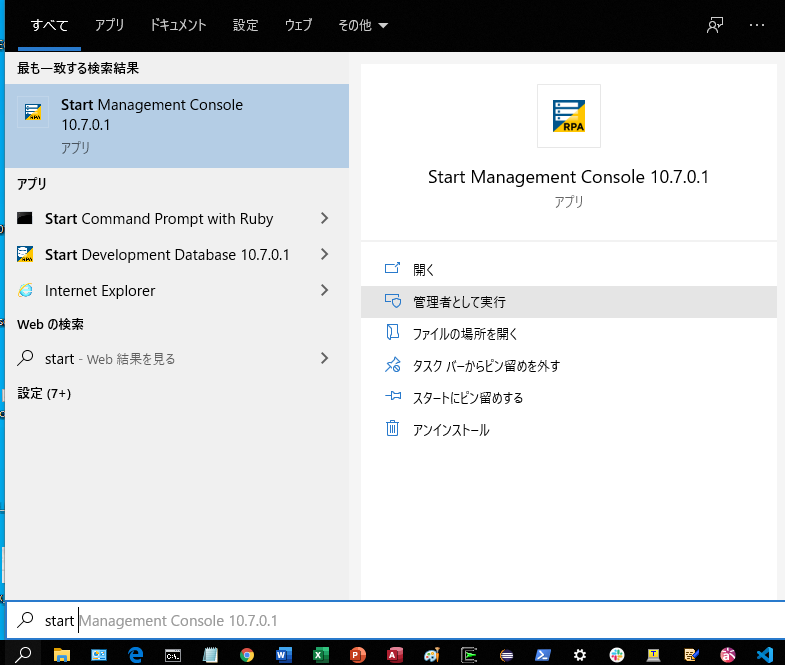The image size is (785, 665).
Task: Expand web search 'start' result arrow
Action: coord(324,358)
